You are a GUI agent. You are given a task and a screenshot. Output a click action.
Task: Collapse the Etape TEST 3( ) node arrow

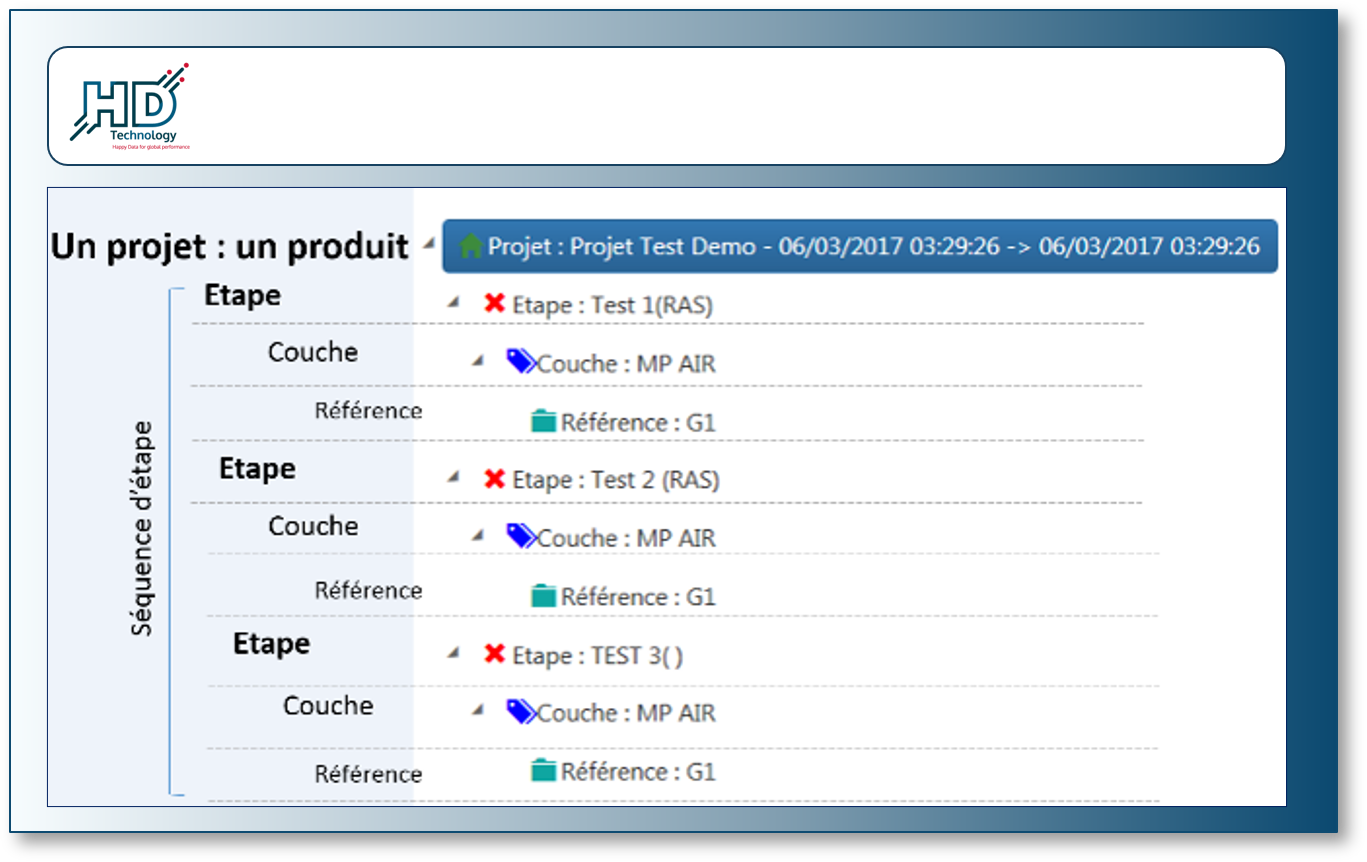click(454, 653)
